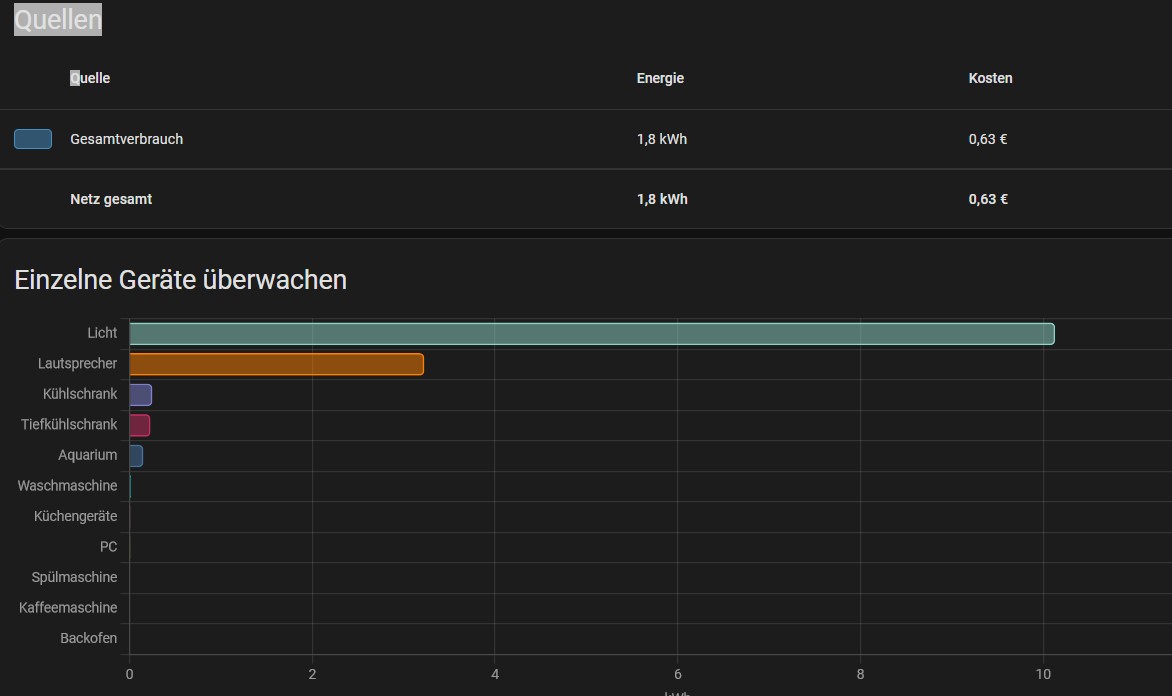Click the Waschmaschine device label
Viewport: 1172px width, 696px height.
tap(67, 486)
